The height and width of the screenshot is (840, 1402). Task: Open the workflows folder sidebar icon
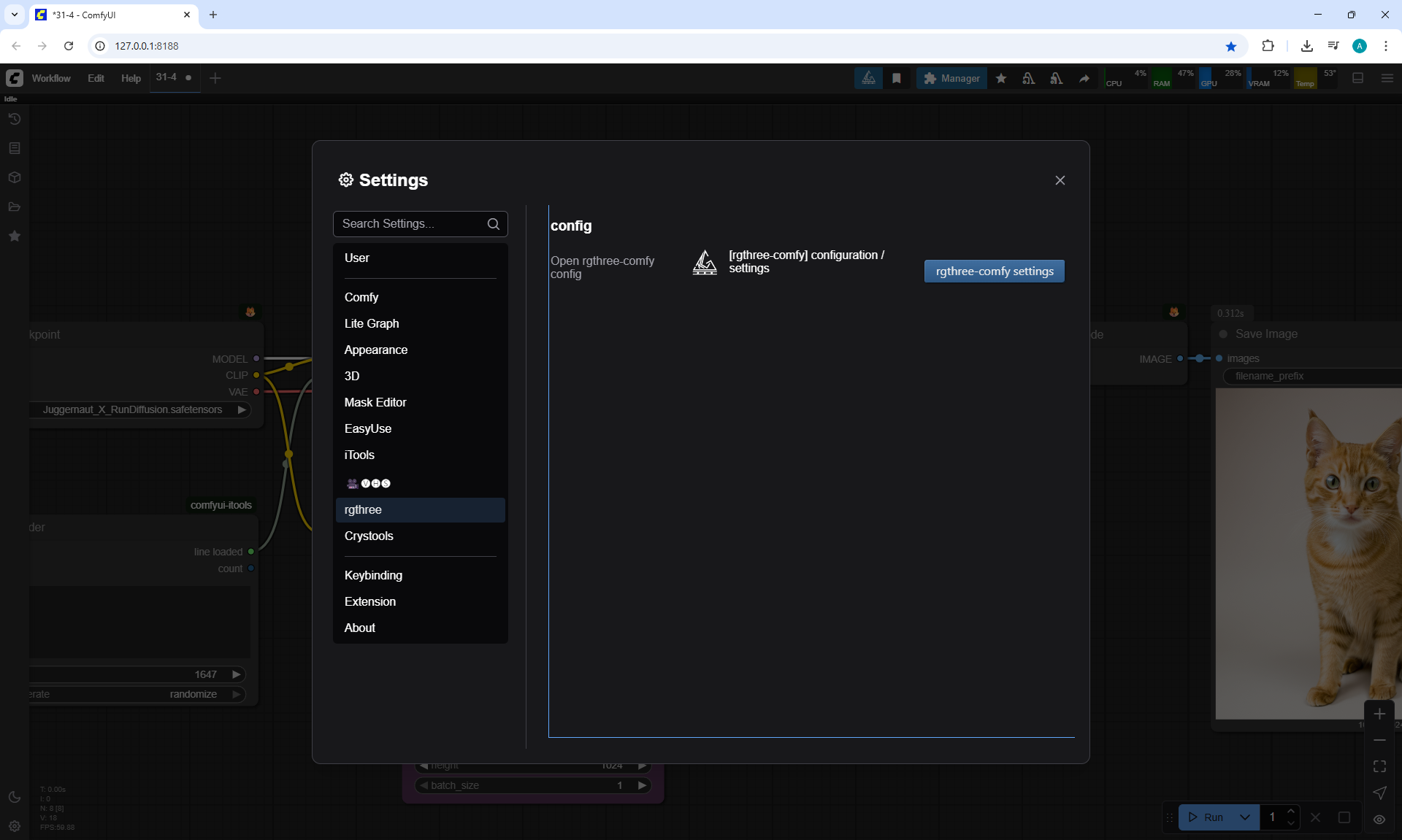click(x=15, y=207)
